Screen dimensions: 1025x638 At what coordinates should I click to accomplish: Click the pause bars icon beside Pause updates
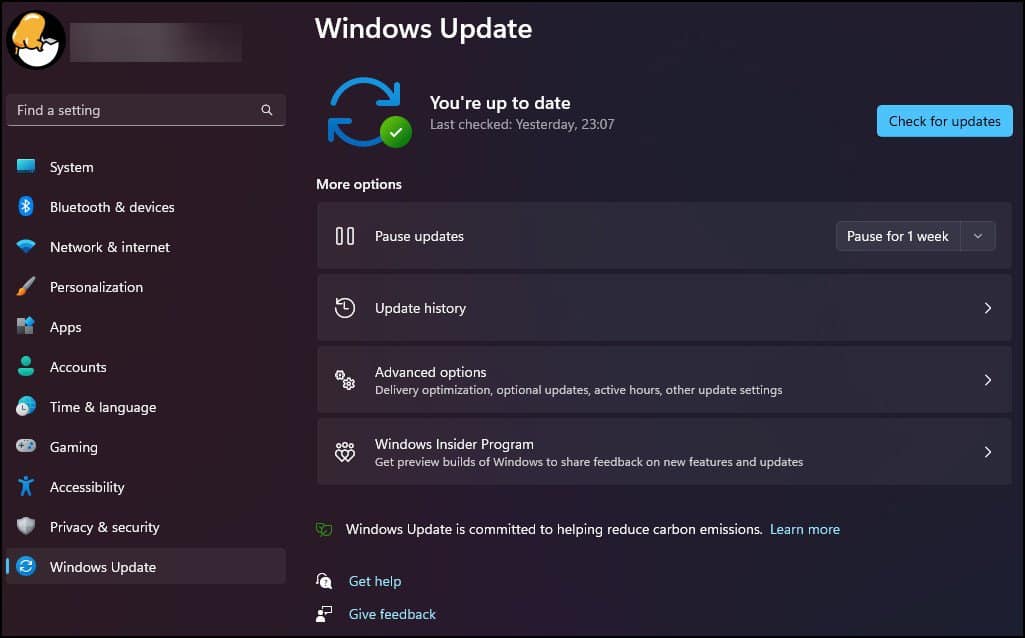(344, 236)
